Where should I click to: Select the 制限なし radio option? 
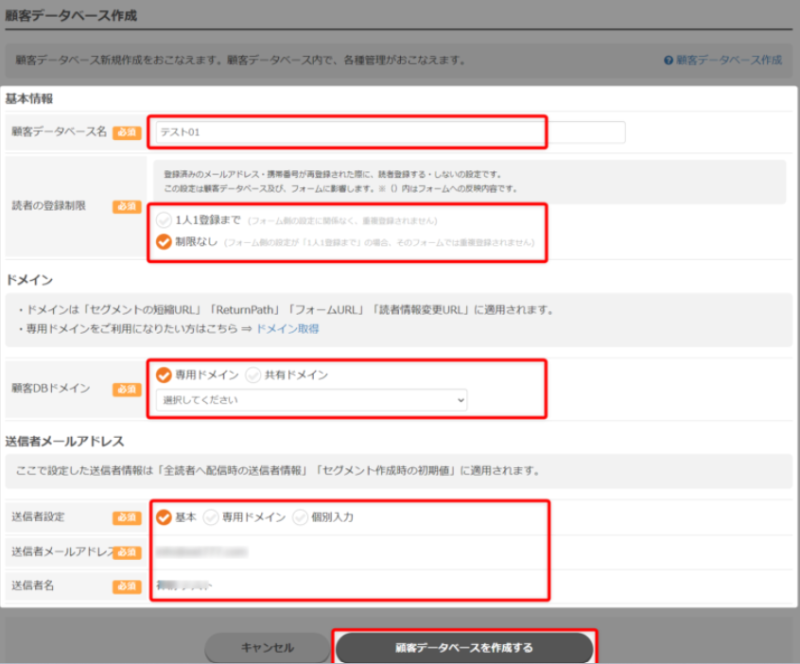click(x=163, y=242)
